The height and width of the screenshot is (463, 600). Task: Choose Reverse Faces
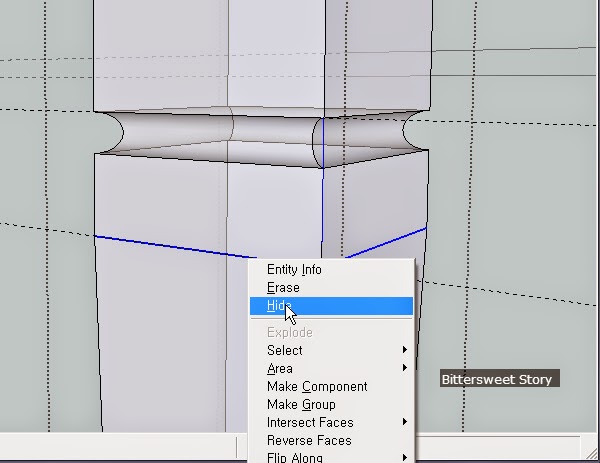tap(331, 440)
